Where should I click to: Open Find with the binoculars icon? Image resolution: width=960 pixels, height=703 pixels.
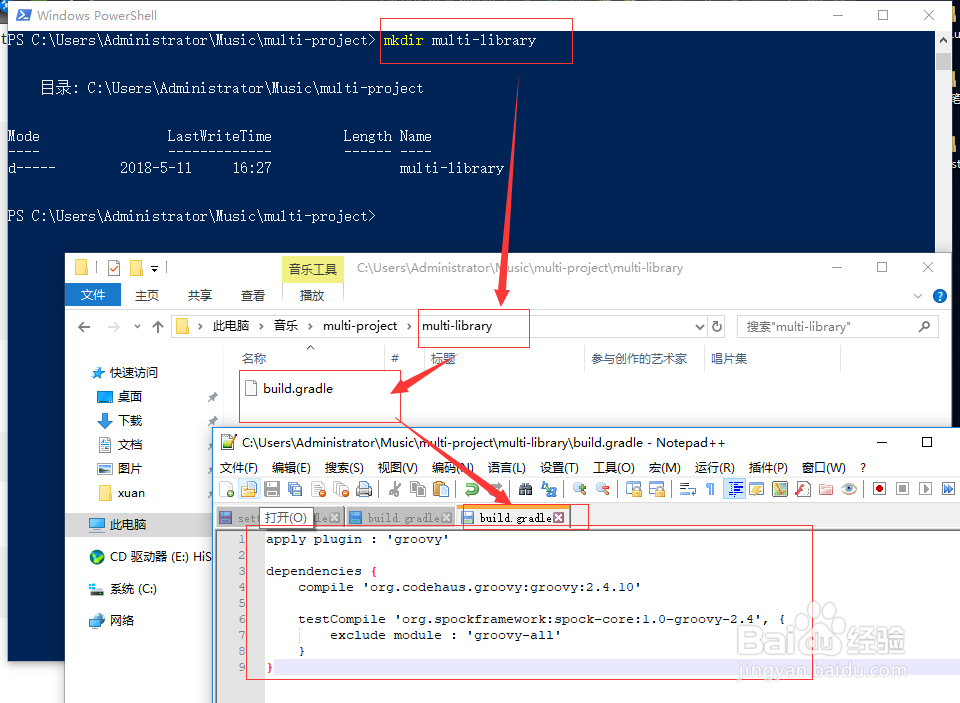point(525,489)
